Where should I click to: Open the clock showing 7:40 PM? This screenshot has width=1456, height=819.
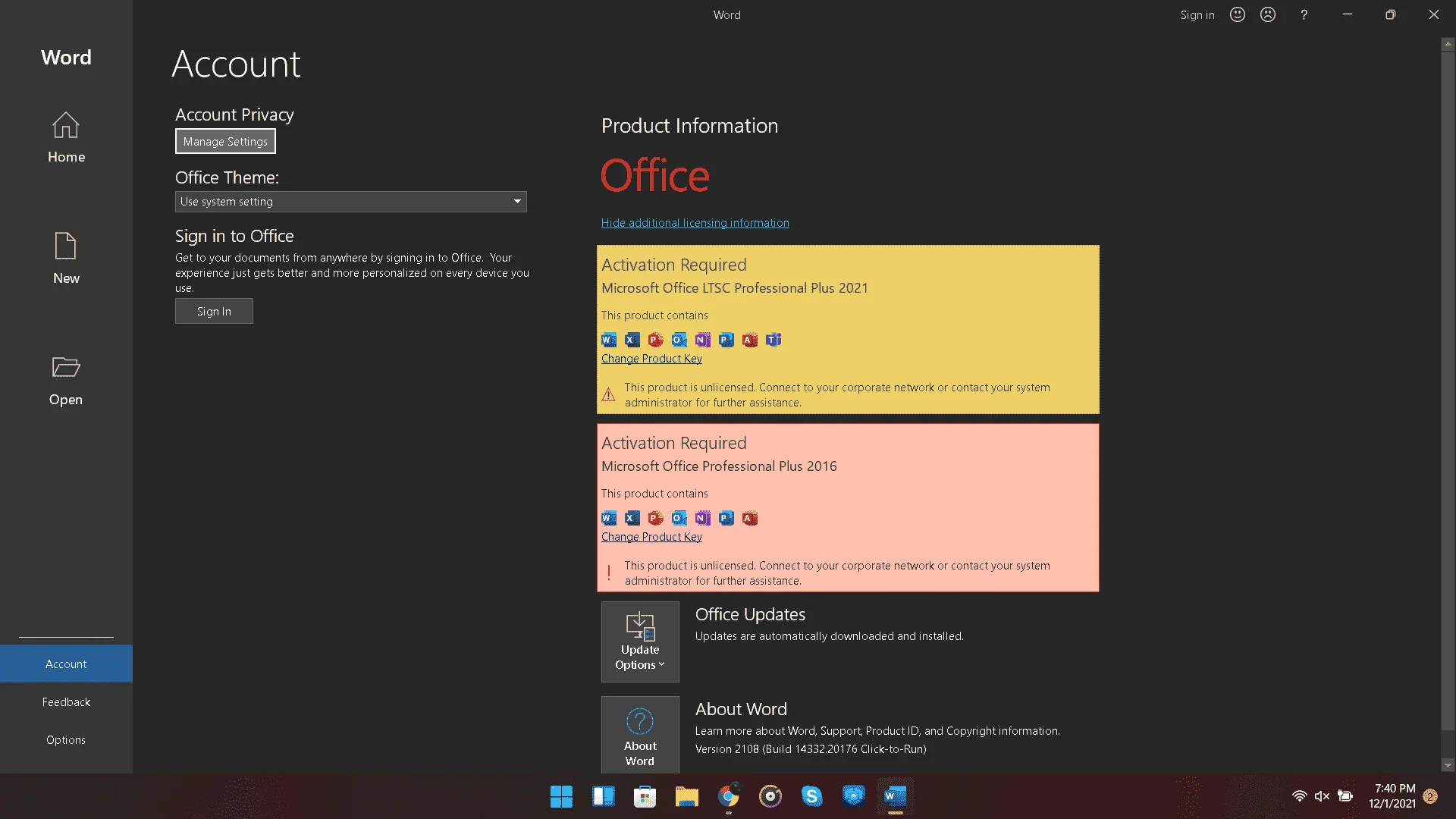pos(1392,796)
